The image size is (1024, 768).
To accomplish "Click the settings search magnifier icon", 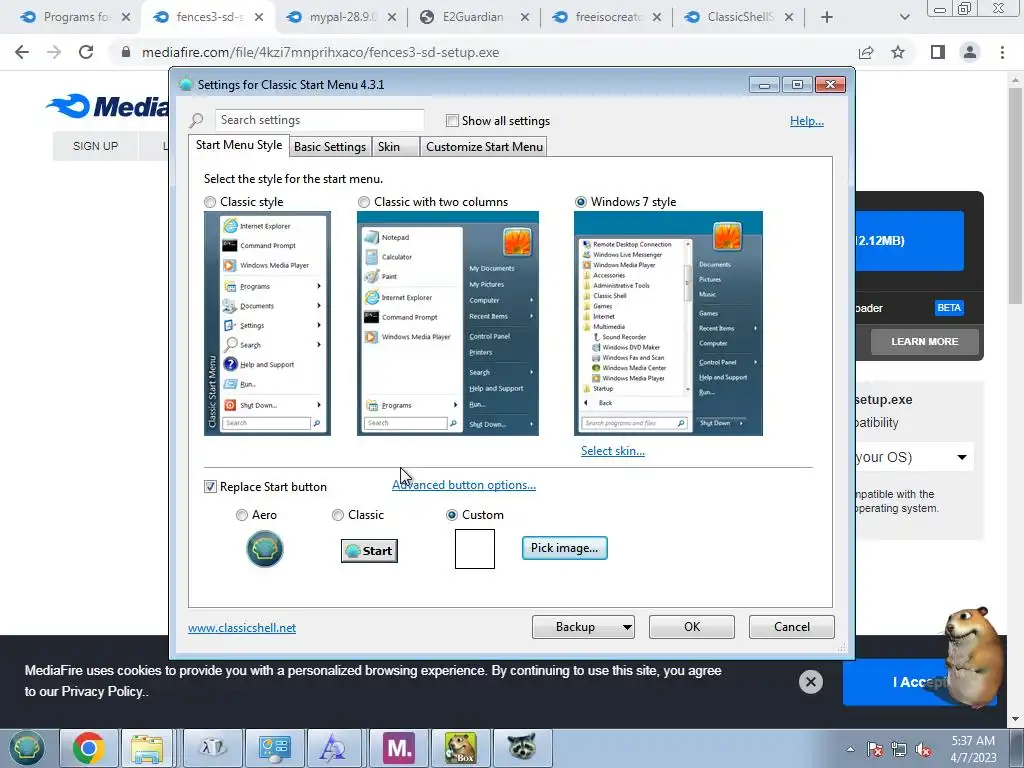I will click(197, 121).
